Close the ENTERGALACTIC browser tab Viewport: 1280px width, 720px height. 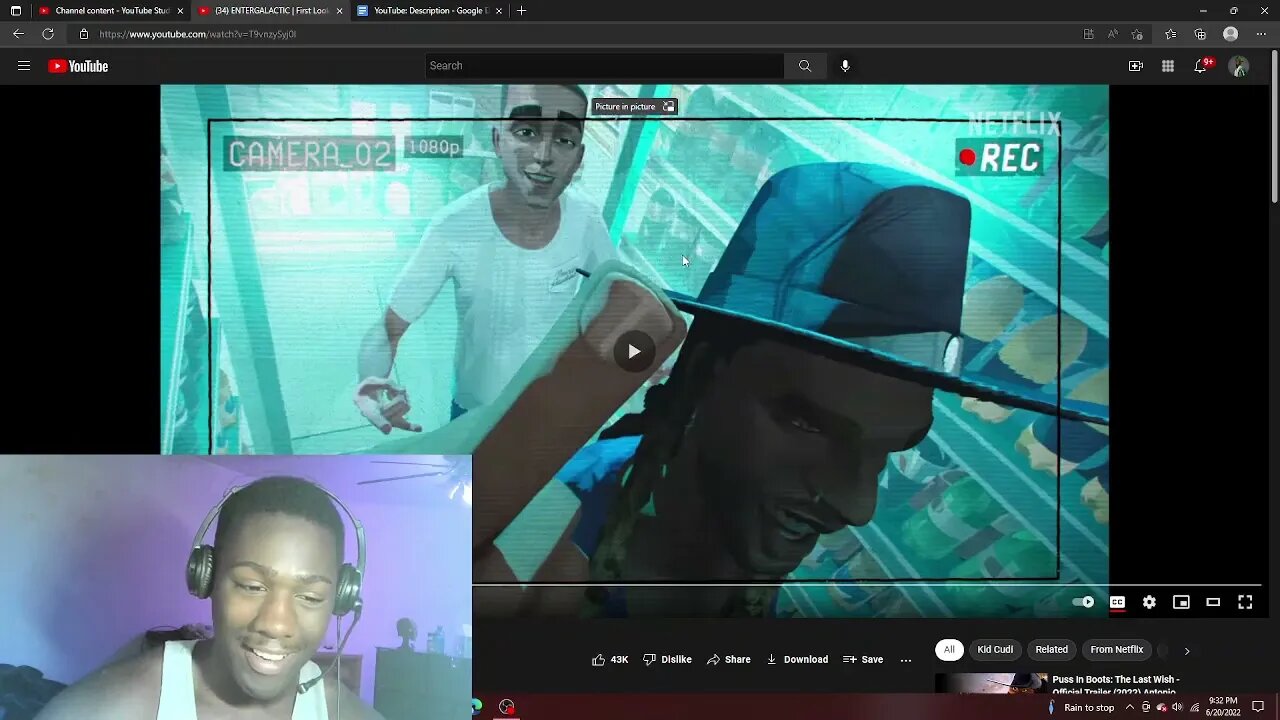tap(339, 11)
